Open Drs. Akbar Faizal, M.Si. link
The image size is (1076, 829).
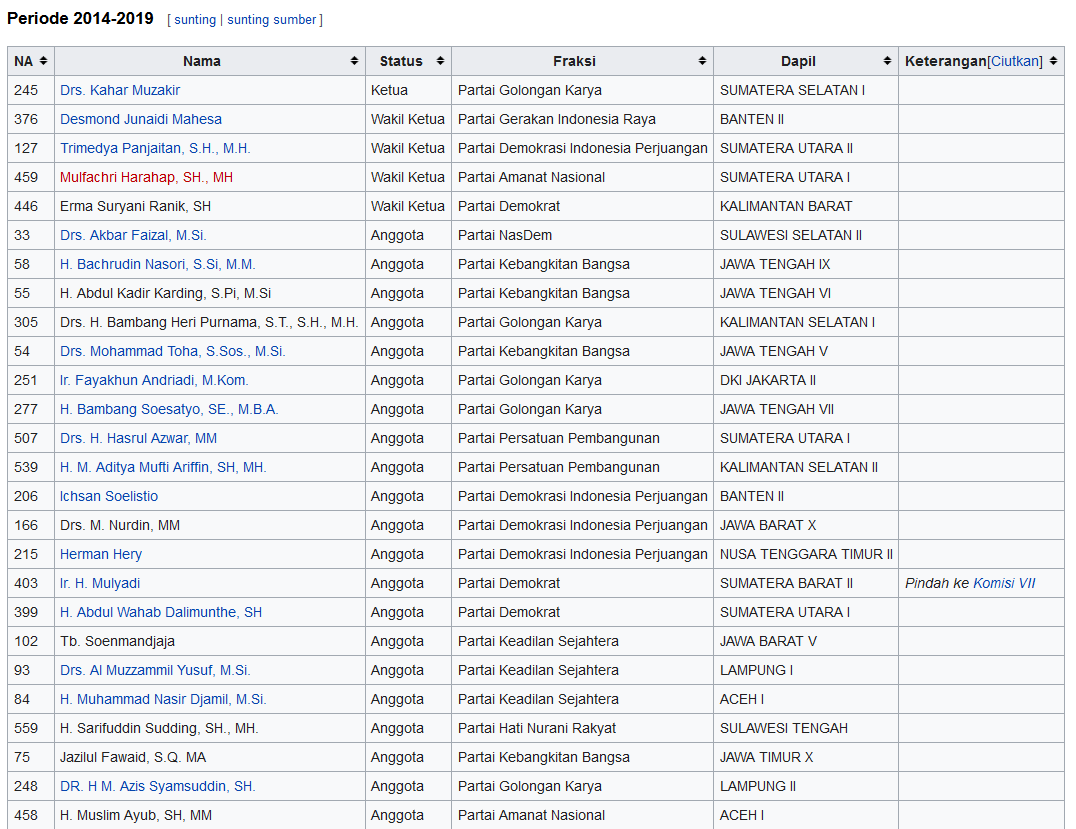(133, 235)
